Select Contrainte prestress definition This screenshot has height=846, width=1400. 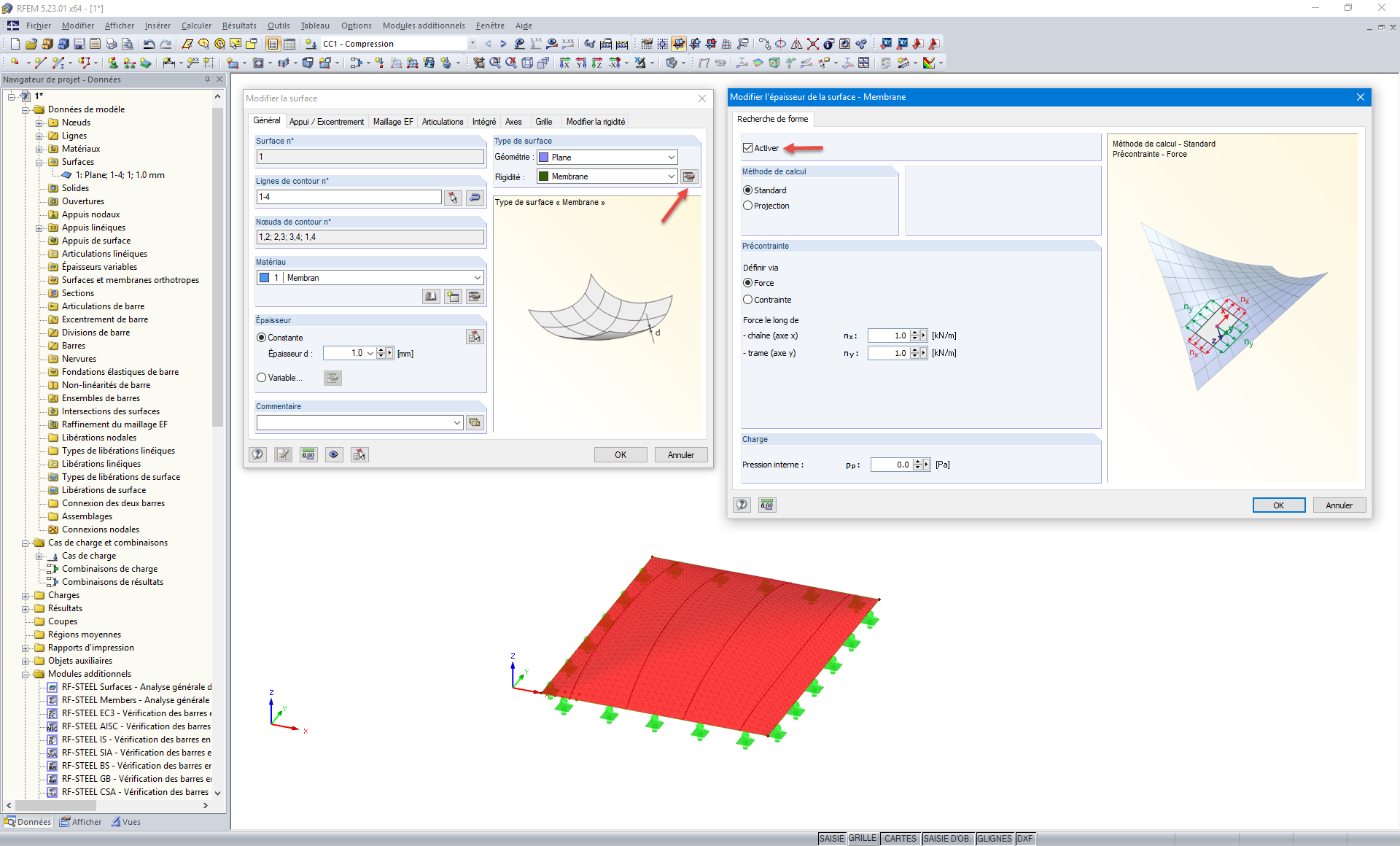747,300
